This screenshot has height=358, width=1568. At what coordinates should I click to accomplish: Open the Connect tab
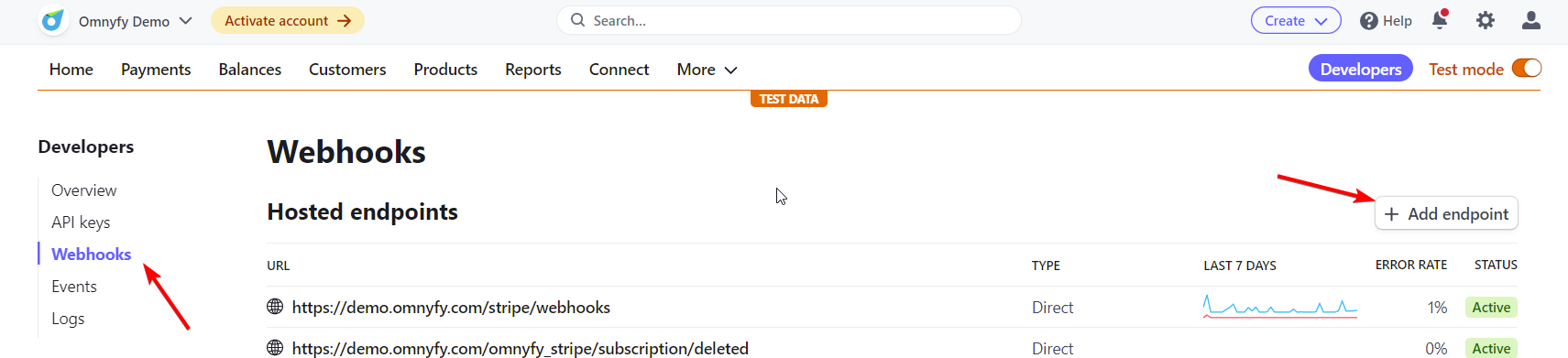(x=619, y=70)
